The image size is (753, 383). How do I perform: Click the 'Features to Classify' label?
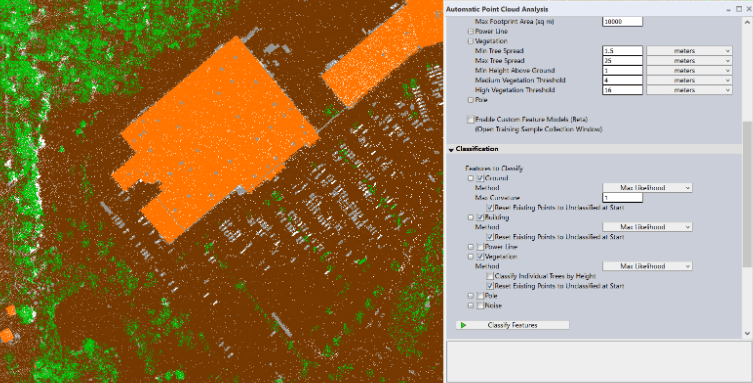494,168
